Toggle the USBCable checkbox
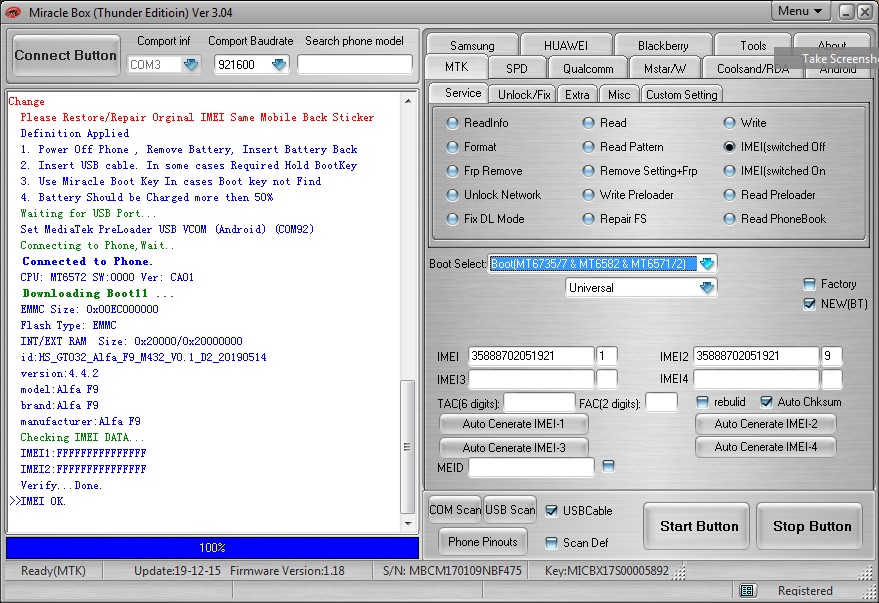 [552, 511]
